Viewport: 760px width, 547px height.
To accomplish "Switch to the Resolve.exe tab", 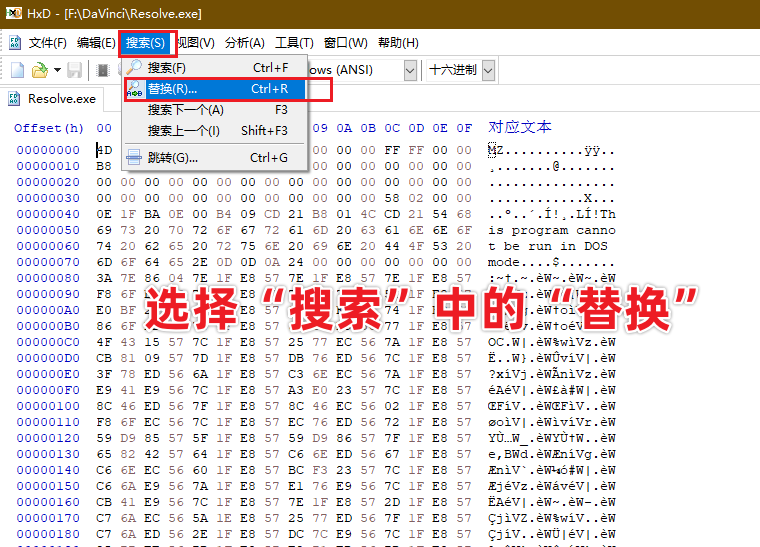I will [x=52, y=99].
